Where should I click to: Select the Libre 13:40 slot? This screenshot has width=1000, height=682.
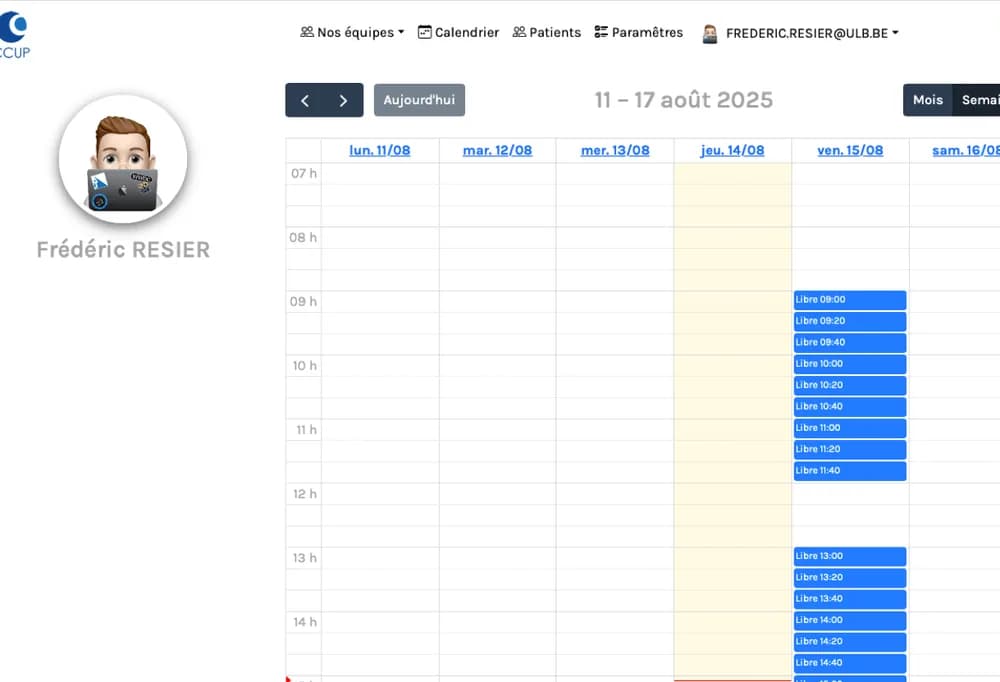[x=849, y=599]
